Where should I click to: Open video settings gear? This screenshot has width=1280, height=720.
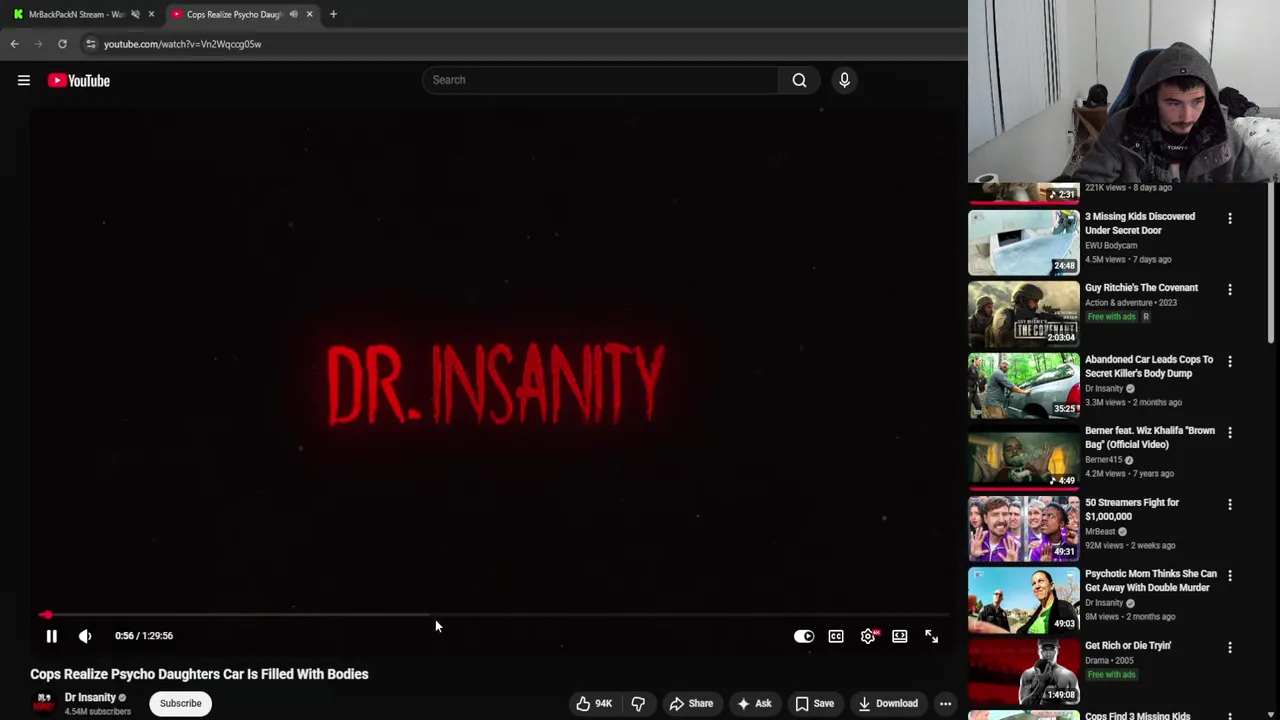[x=868, y=636]
